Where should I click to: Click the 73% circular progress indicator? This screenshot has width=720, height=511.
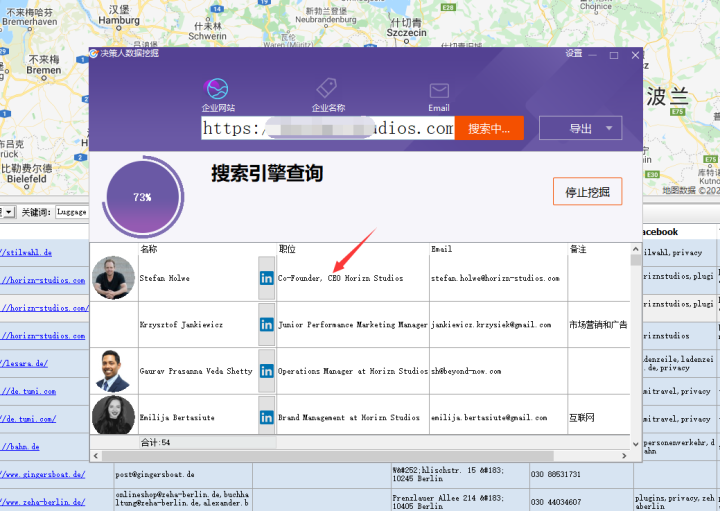(x=143, y=197)
